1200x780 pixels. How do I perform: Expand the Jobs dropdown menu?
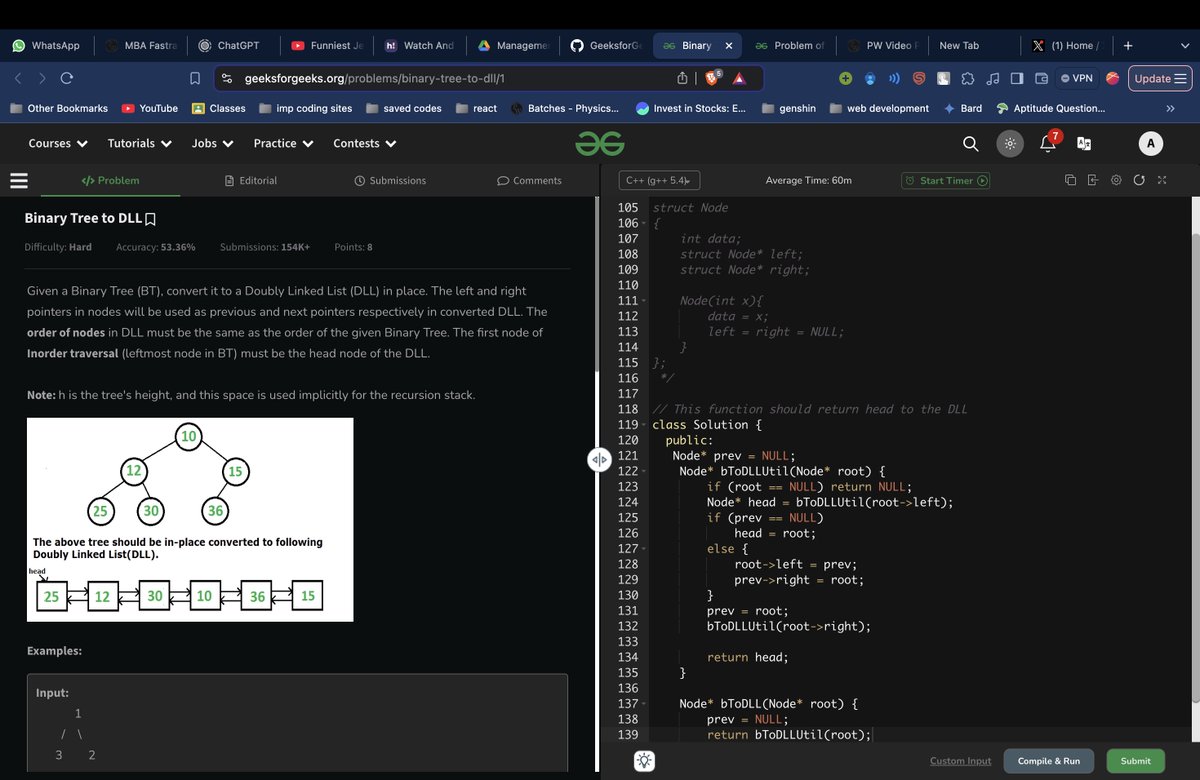213,143
